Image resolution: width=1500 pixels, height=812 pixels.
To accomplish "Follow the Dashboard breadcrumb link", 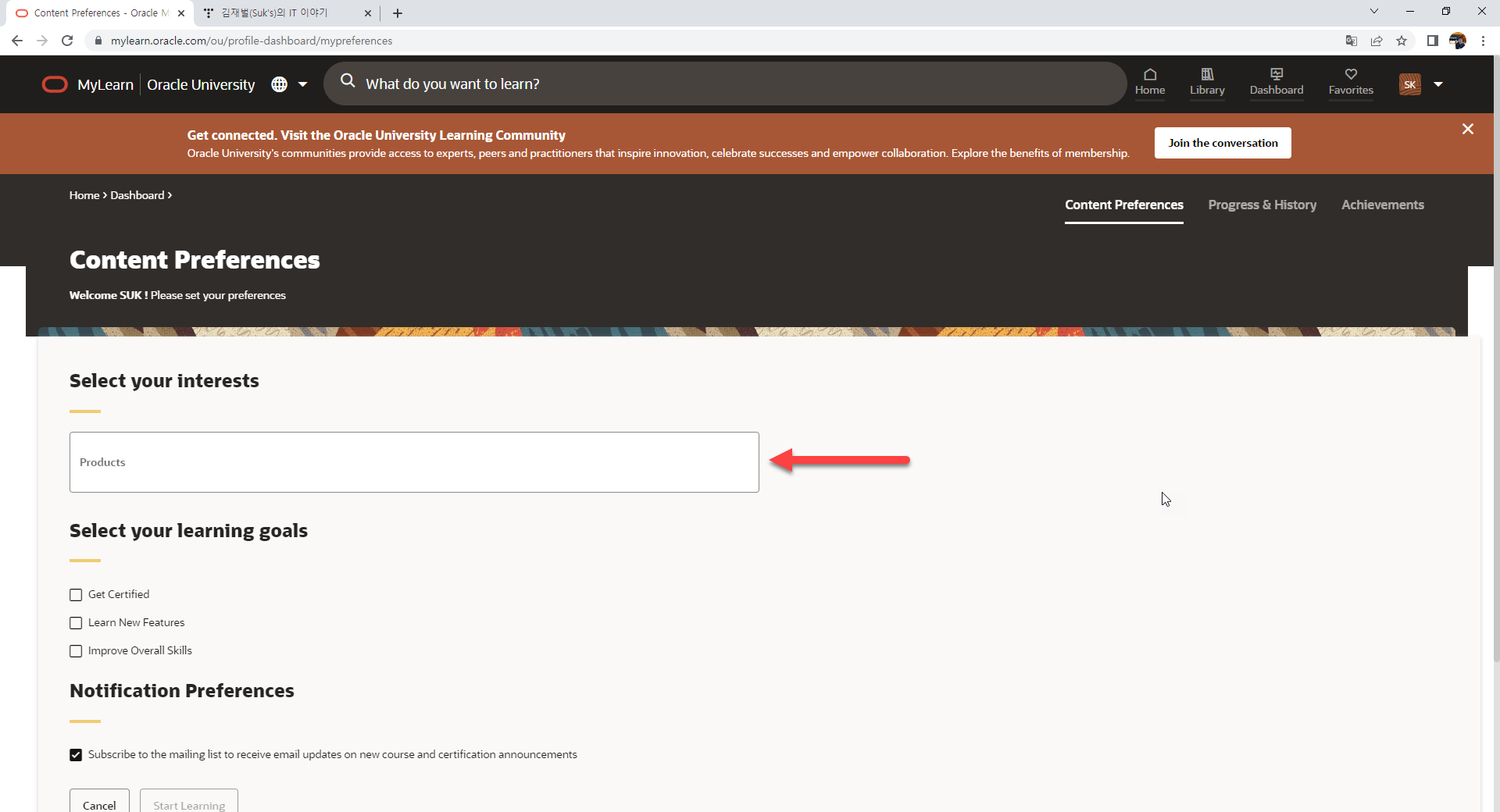I will 137,195.
